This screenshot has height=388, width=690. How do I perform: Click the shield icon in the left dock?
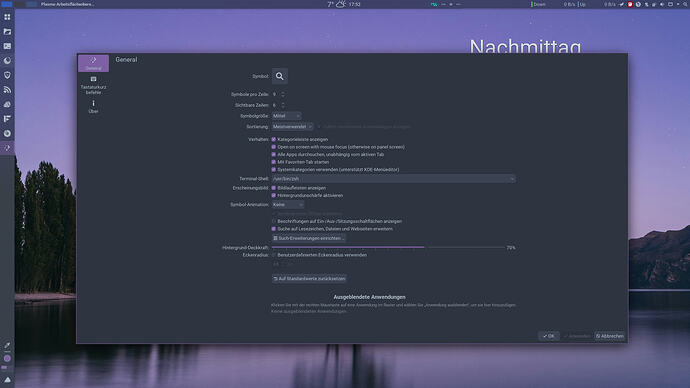pyautogui.click(x=7, y=75)
